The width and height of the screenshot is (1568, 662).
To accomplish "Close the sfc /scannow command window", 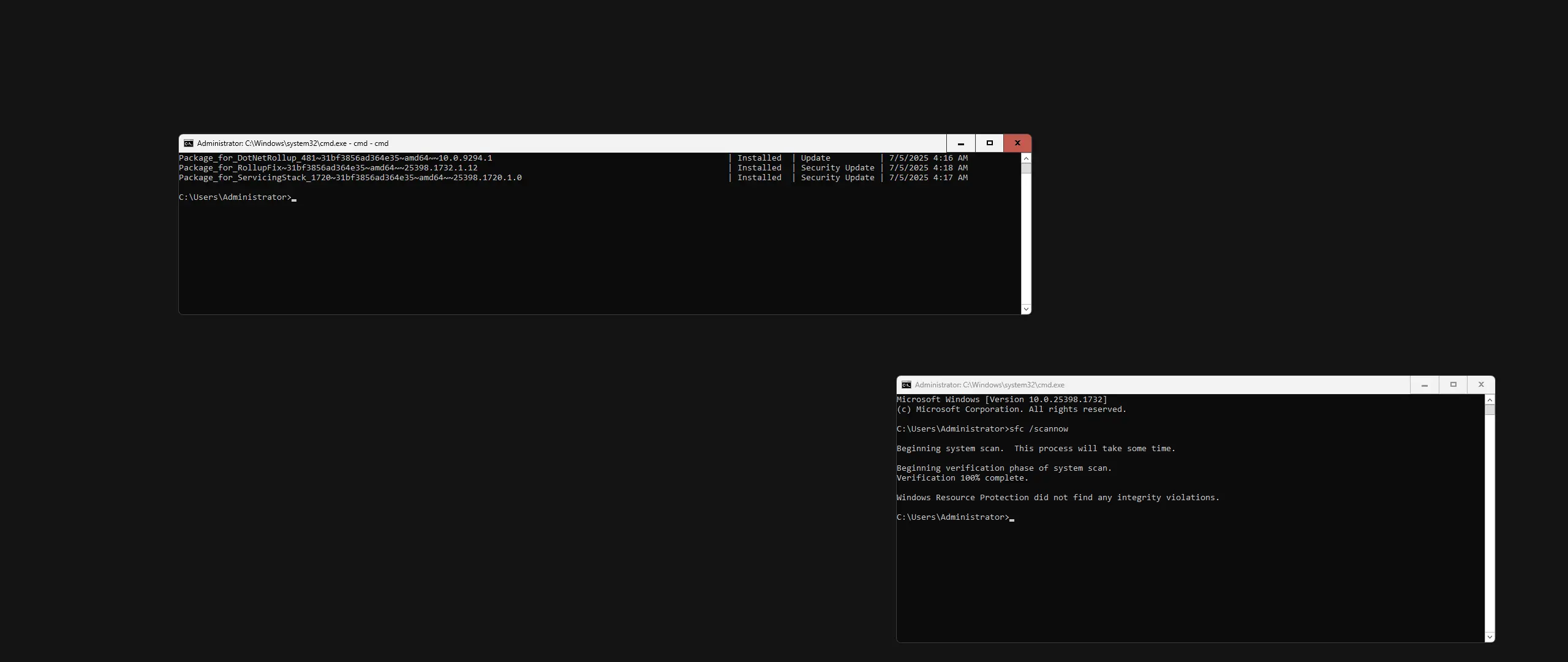I will point(1481,385).
